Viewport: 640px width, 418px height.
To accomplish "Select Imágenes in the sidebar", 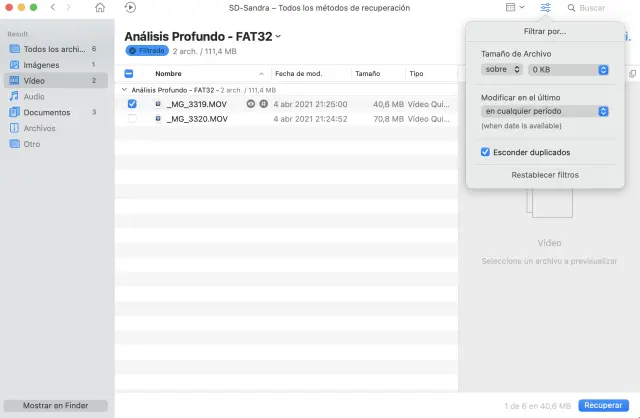I will (42, 64).
